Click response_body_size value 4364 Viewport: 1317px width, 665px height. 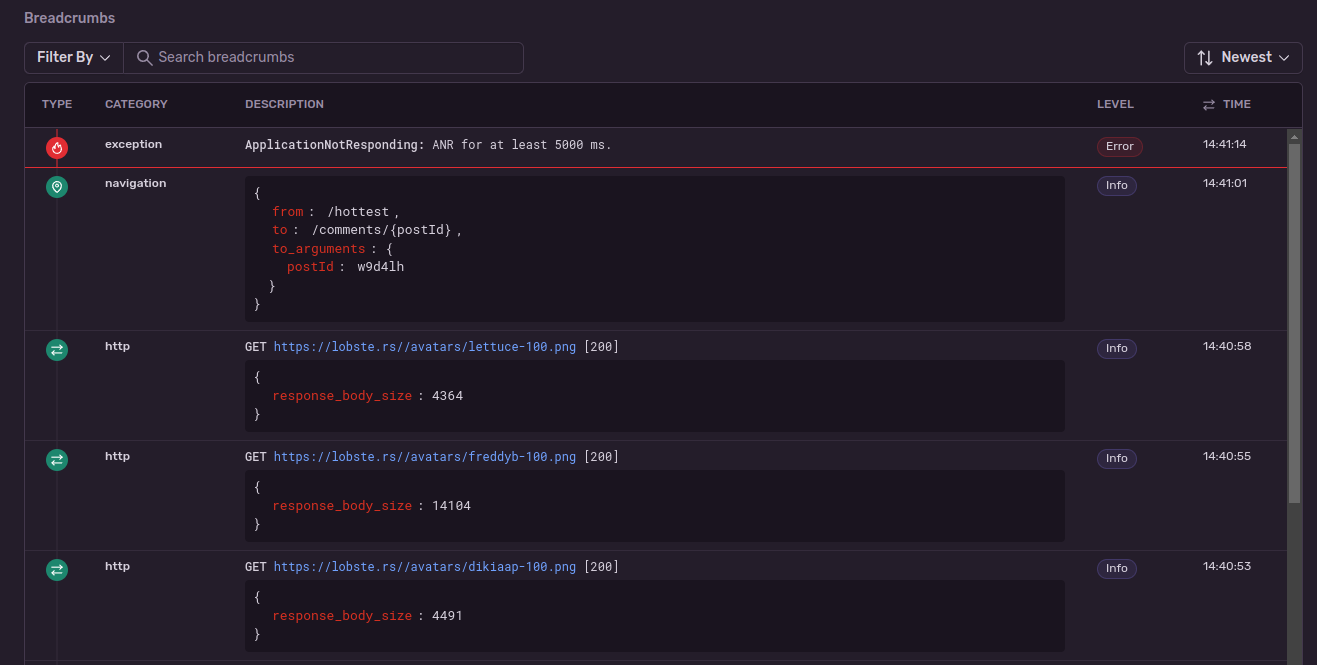(x=447, y=396)
